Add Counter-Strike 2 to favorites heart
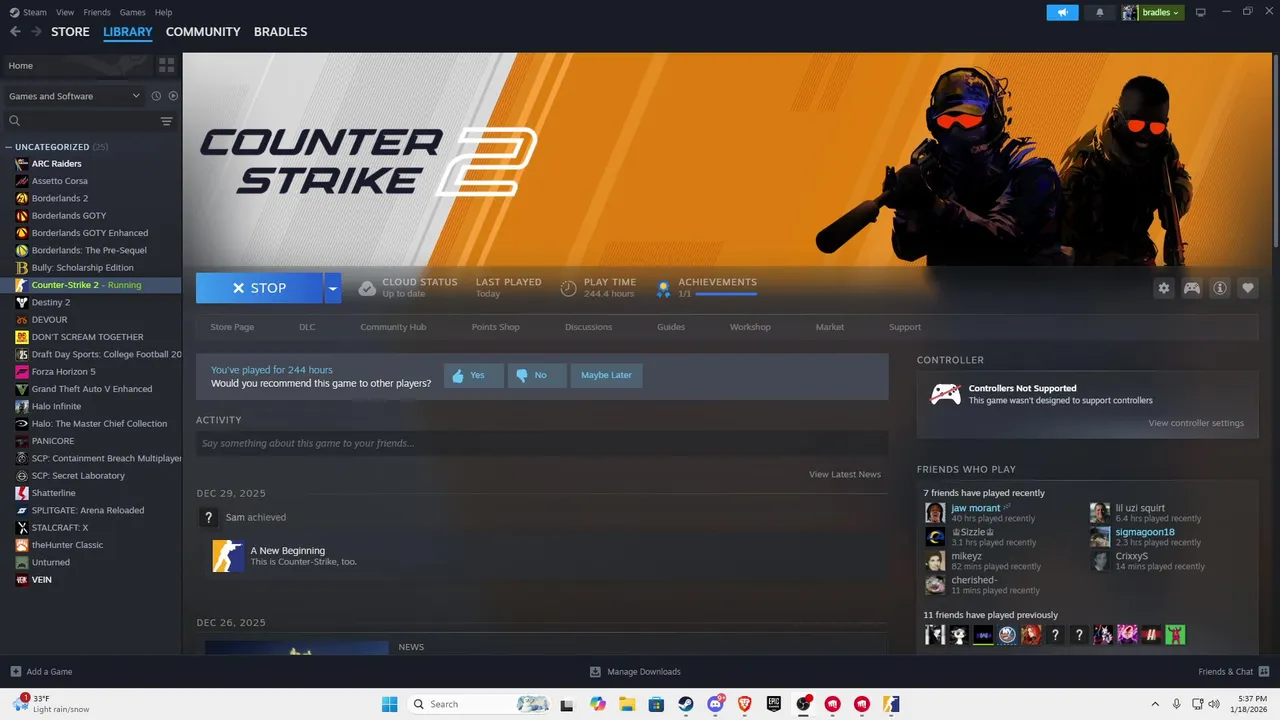The height and width of the screenshot is (720, 1280). [x=1248, y=288]
